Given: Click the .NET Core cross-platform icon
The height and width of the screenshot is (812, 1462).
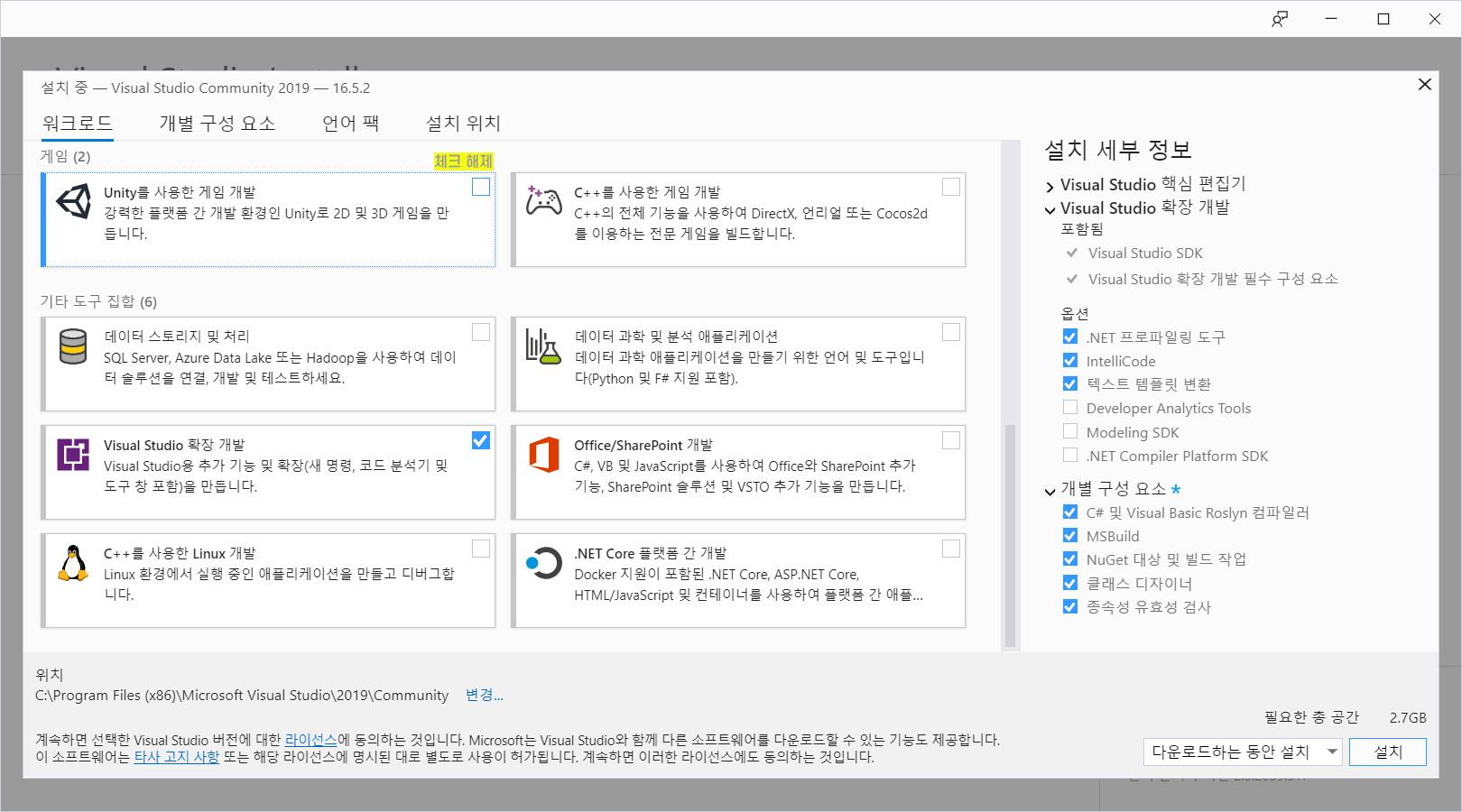Looking at the screenshot, I should [x=544, y=563].
